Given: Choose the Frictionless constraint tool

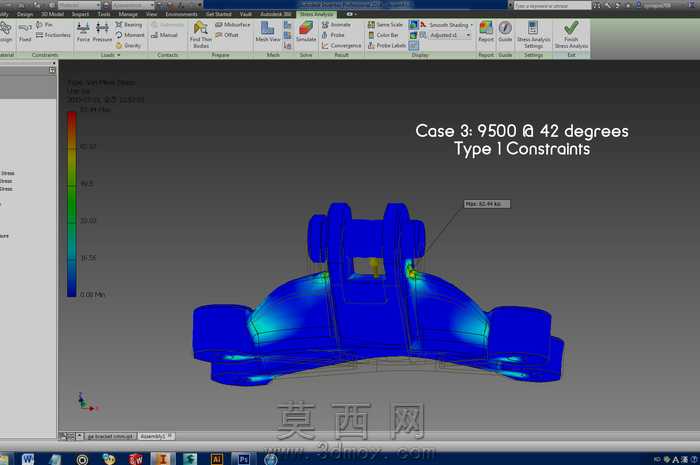Looking at the screenshot, I should point(53,35).
